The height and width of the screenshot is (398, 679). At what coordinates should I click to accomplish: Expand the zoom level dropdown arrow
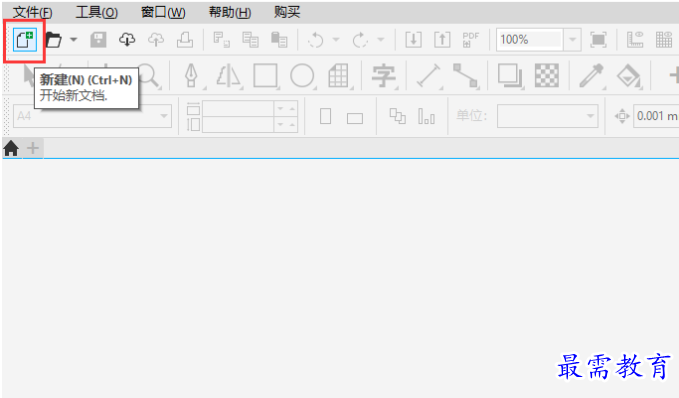572,40
